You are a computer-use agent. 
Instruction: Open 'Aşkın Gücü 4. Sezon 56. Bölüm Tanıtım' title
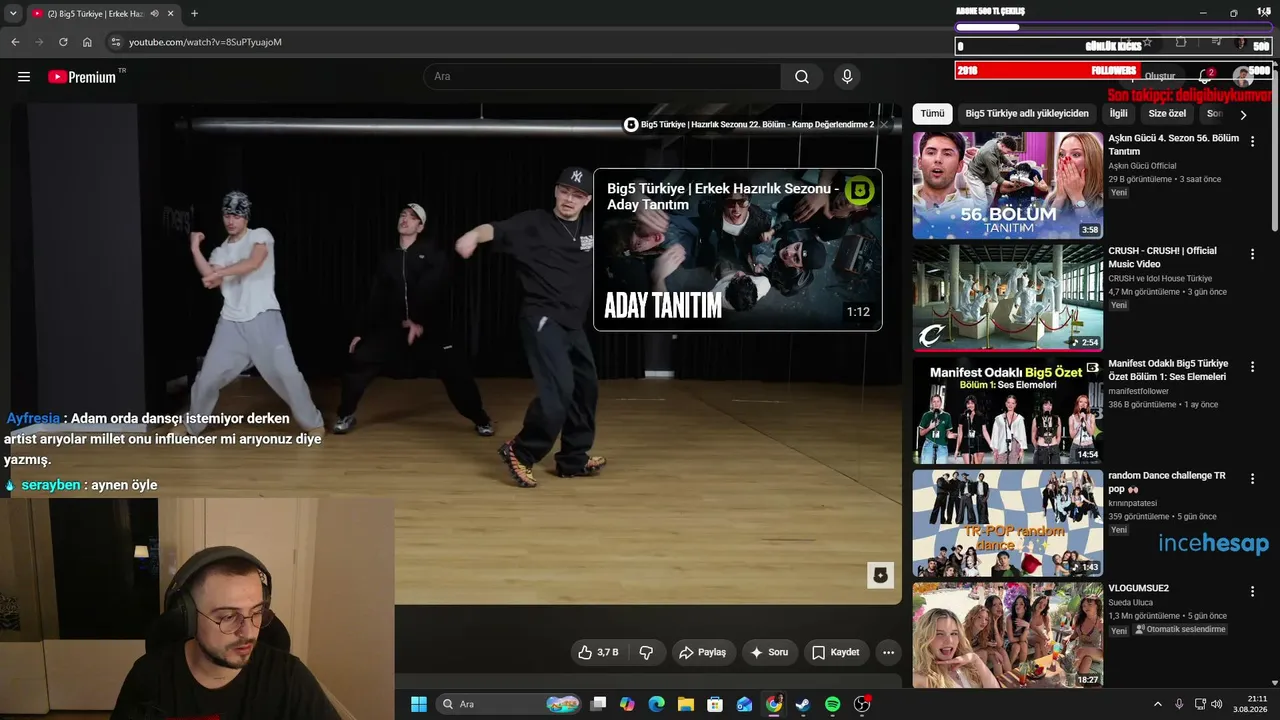1174,145
